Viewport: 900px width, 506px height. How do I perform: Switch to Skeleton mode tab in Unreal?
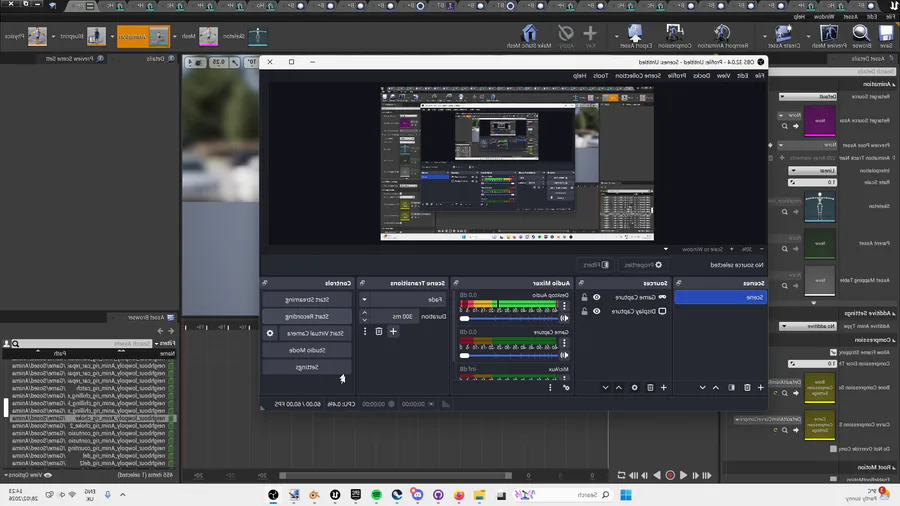click(x=245, y=36)
